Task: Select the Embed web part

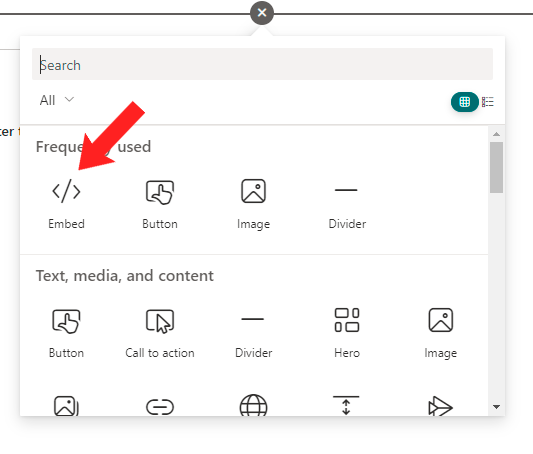Action: [x=66, y=204]
